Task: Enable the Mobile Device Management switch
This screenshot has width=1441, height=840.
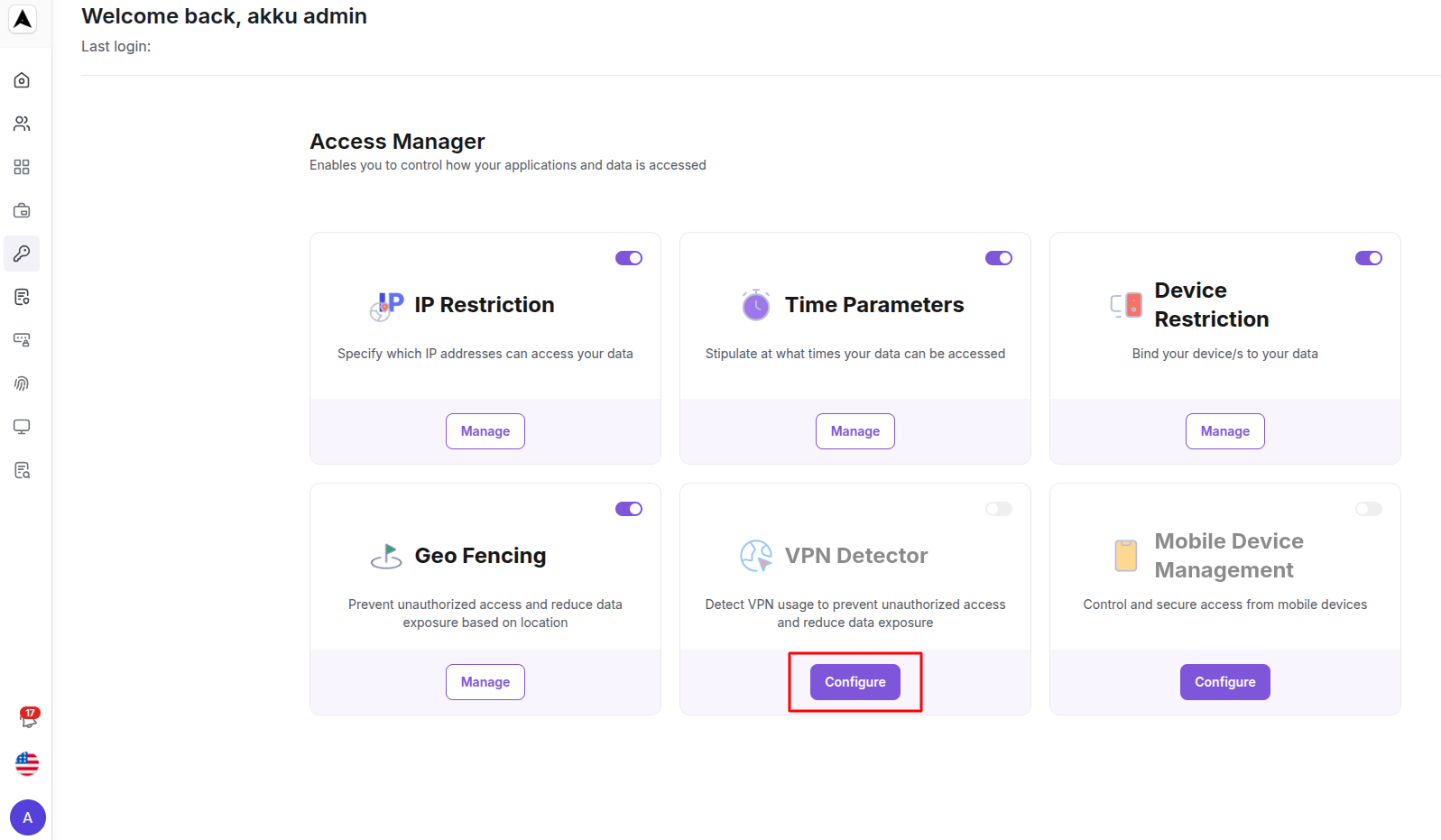Action: (x=1369, y=509)
